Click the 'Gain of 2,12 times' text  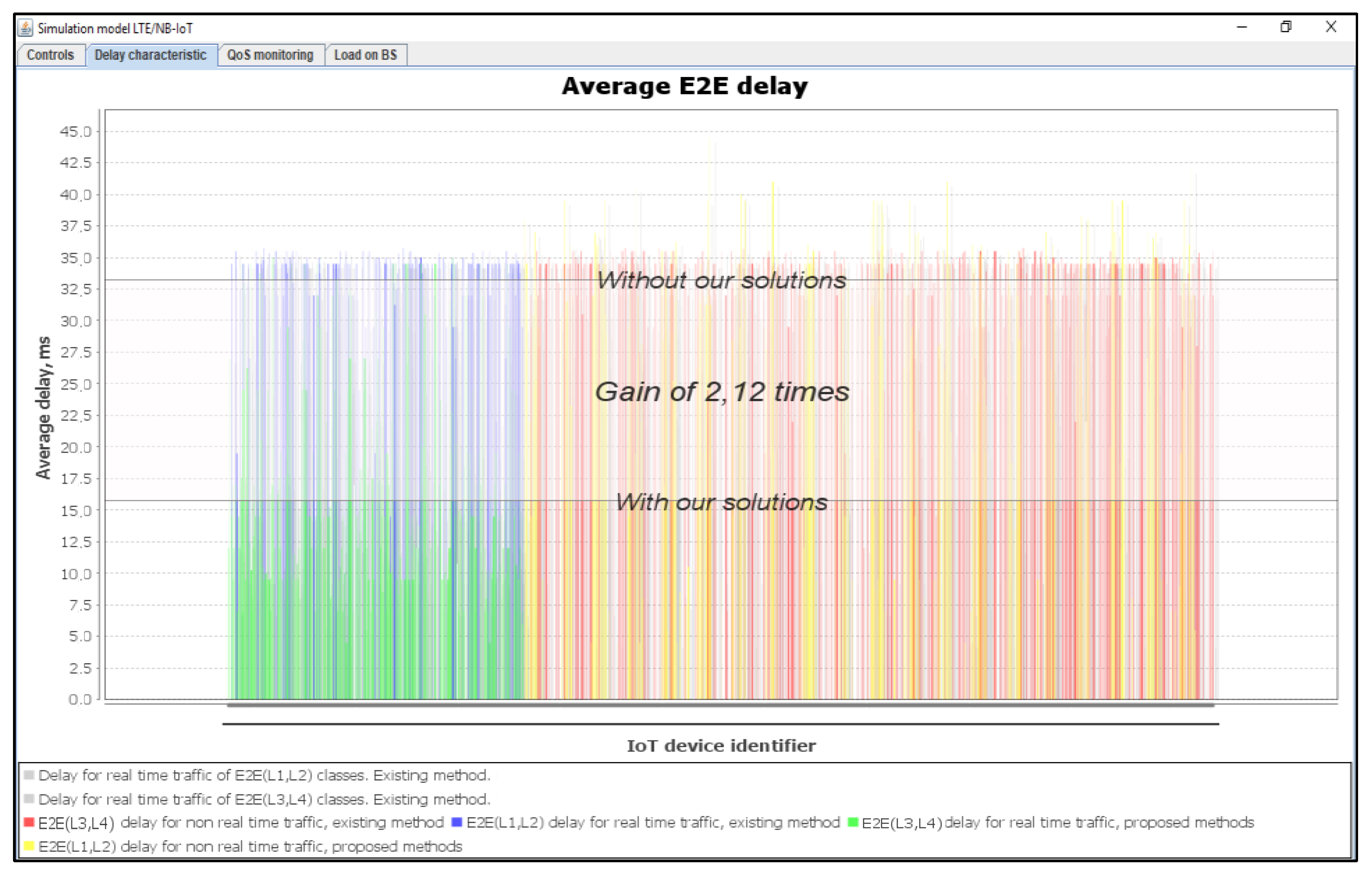pyautogui.click(x=722, y=392)
